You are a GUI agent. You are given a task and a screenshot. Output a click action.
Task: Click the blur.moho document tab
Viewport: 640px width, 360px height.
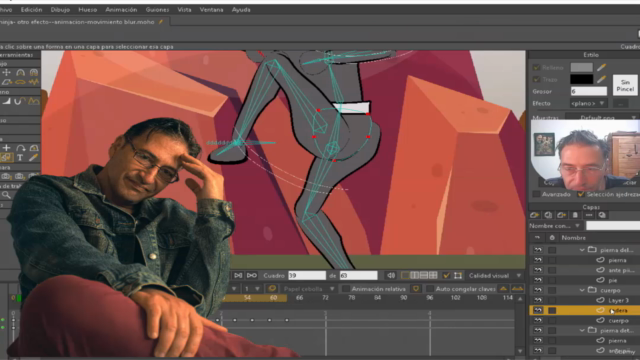click(85, 22)
